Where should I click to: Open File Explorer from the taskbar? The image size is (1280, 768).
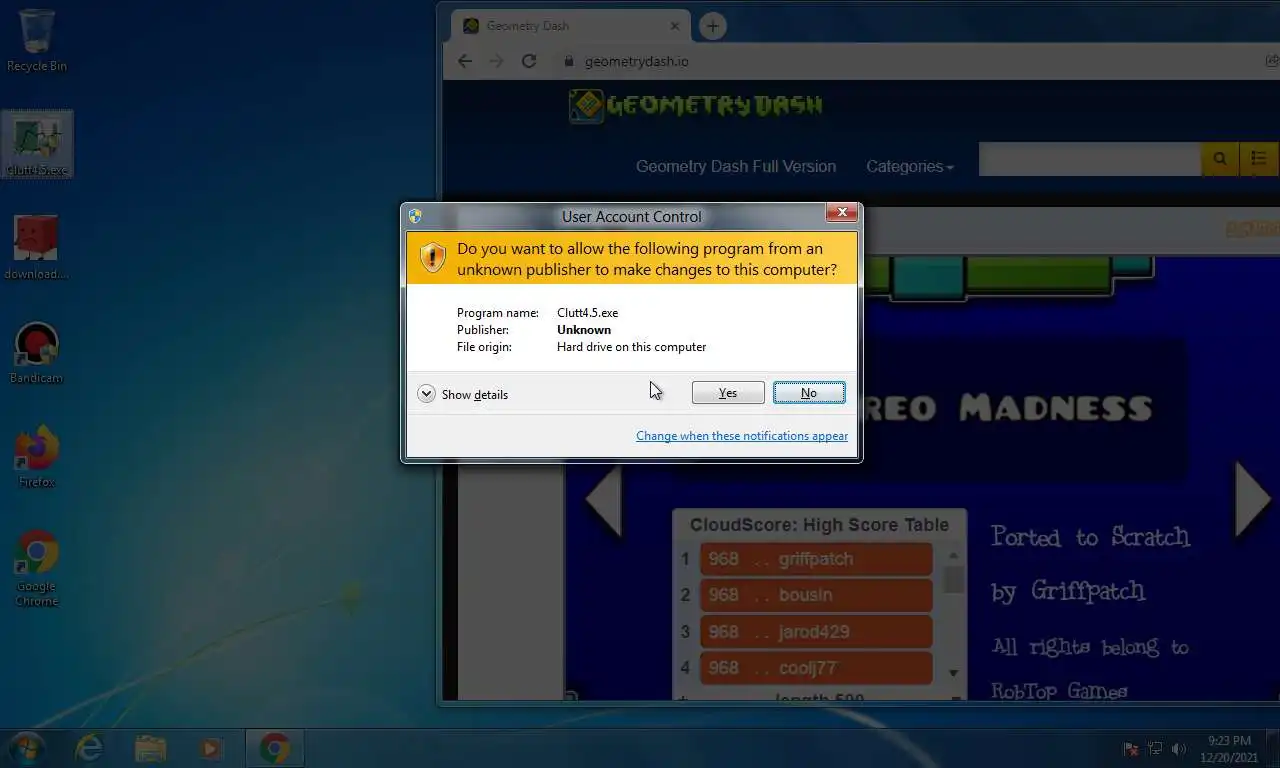150,748
